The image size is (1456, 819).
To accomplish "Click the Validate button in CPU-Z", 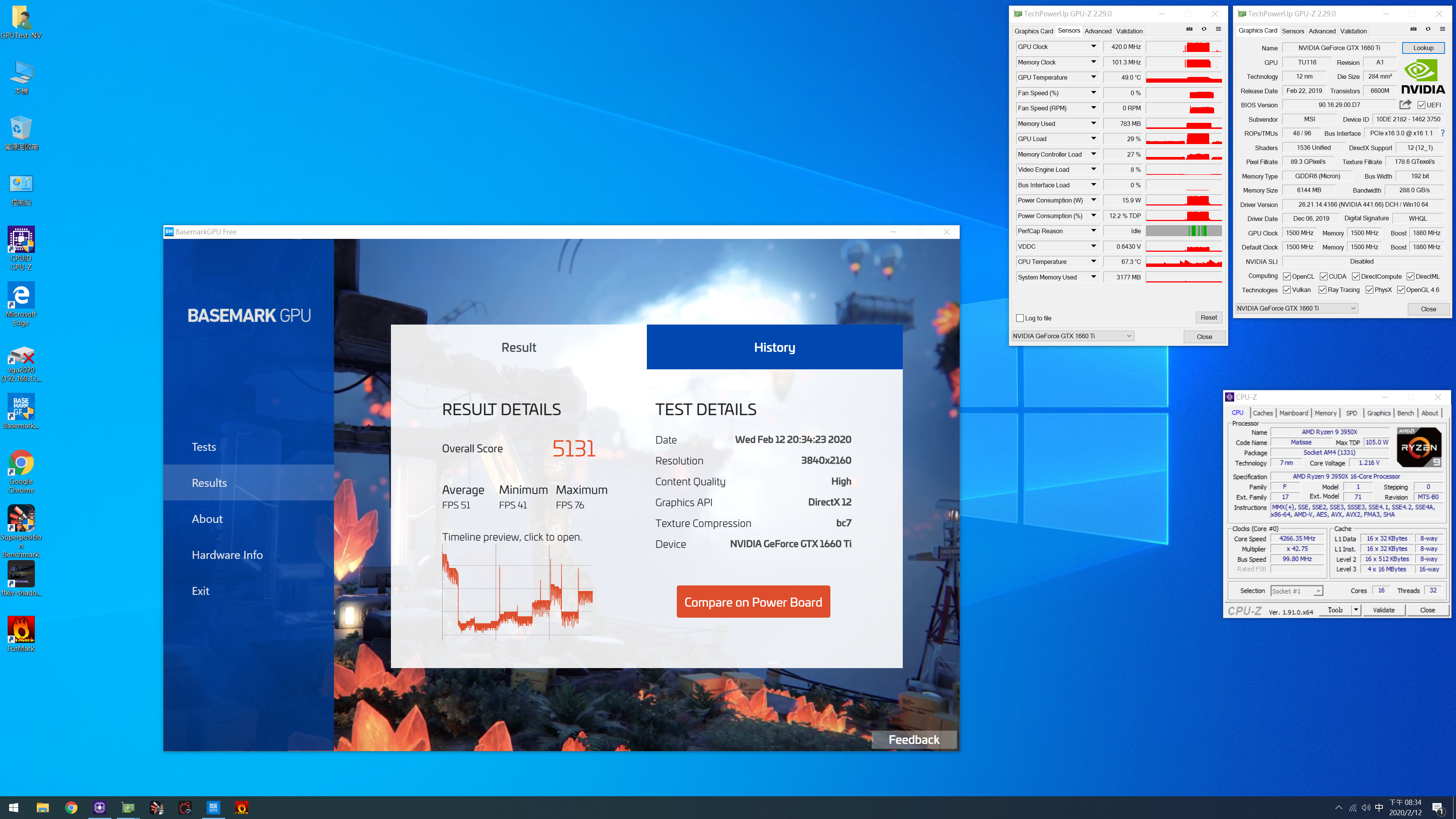I will point(1384,610).
